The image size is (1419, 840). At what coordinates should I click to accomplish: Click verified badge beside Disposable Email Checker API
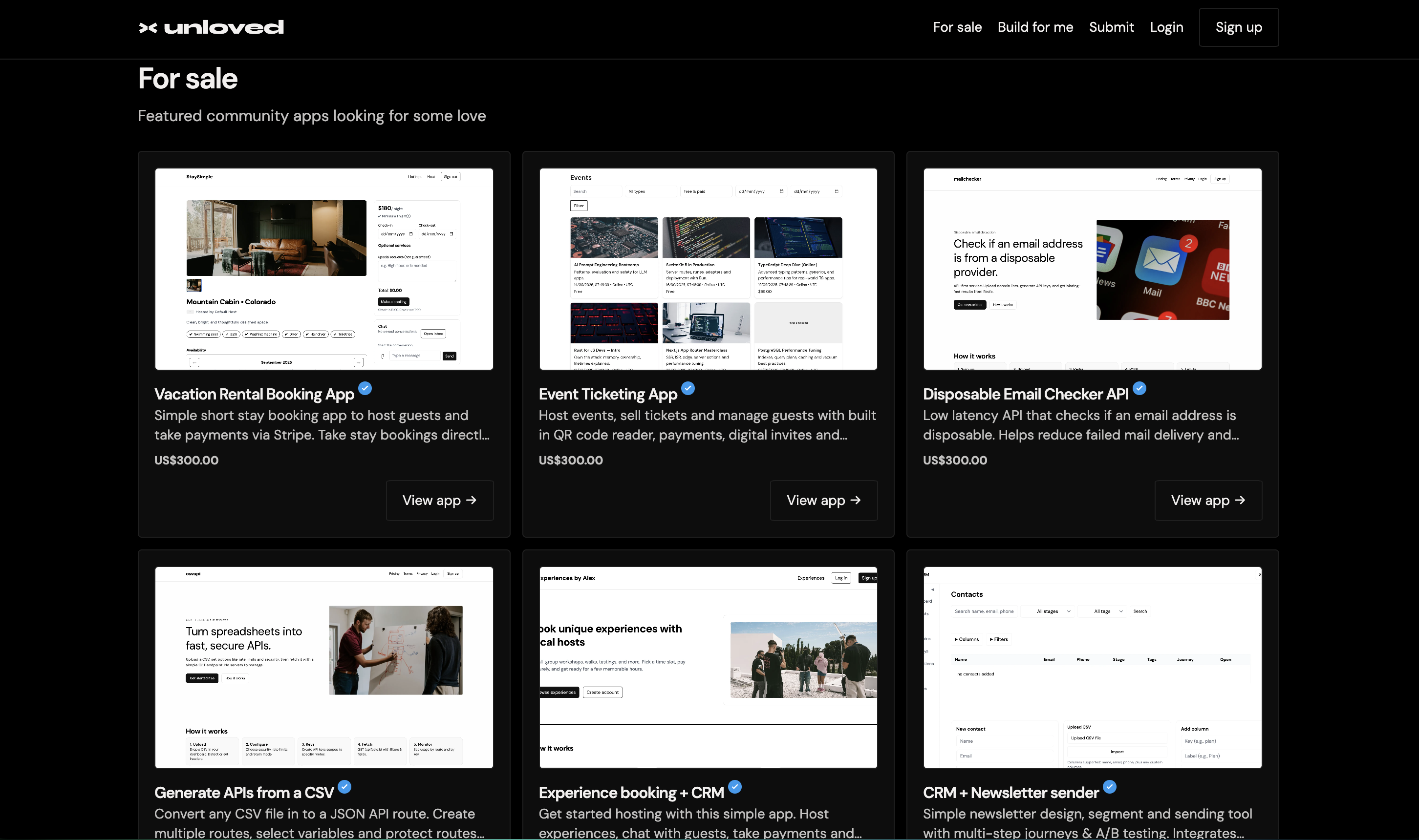point(1139,388)
